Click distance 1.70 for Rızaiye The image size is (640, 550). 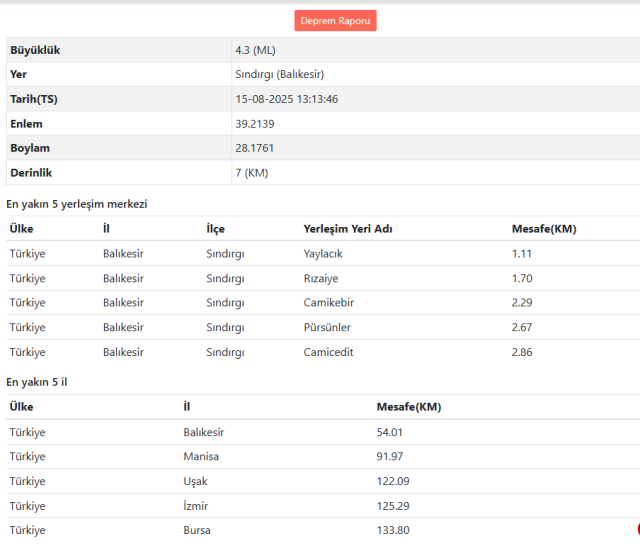pos(522,278)
